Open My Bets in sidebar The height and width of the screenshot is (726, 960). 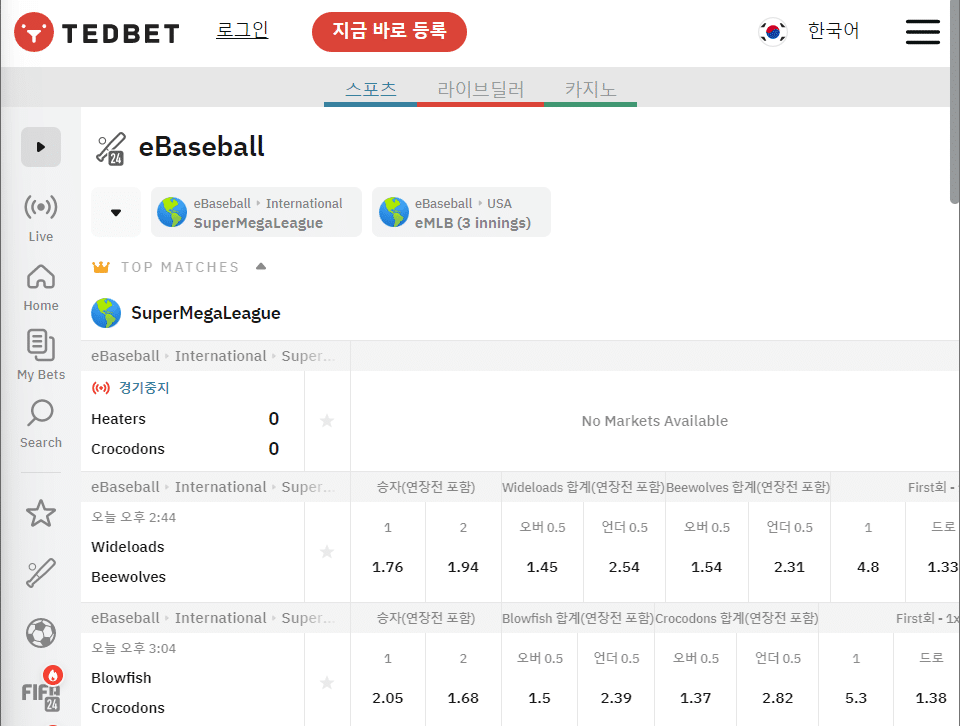[41, 355]
